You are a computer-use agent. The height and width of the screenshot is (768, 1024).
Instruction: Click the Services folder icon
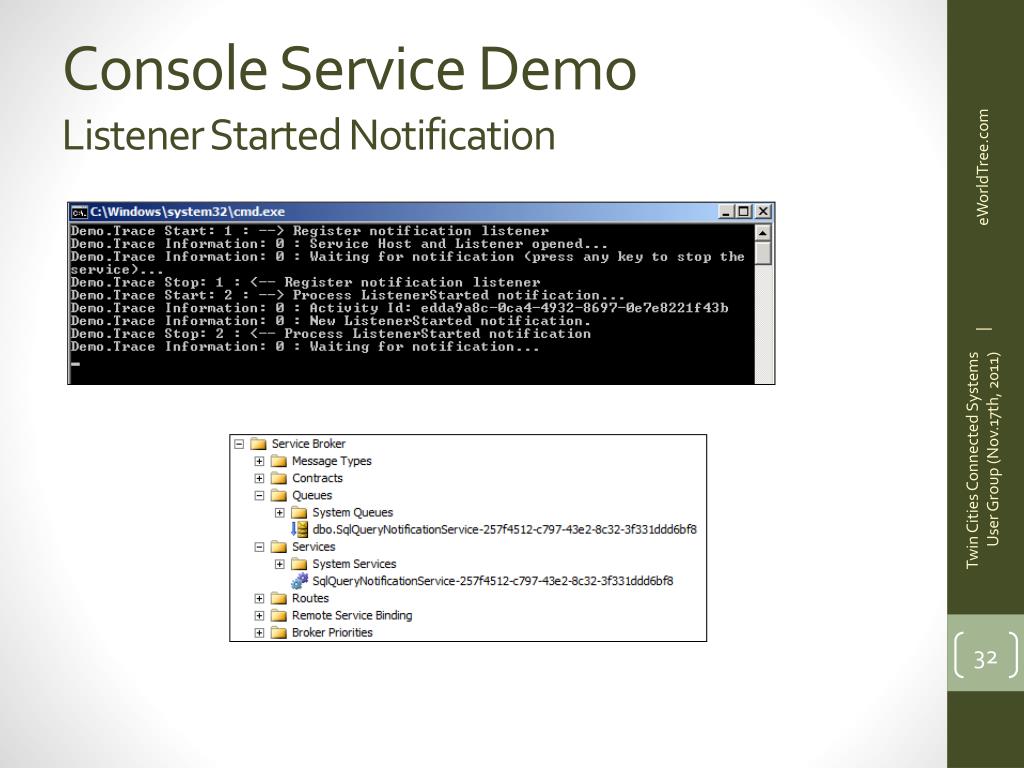(x=279, y=547)
